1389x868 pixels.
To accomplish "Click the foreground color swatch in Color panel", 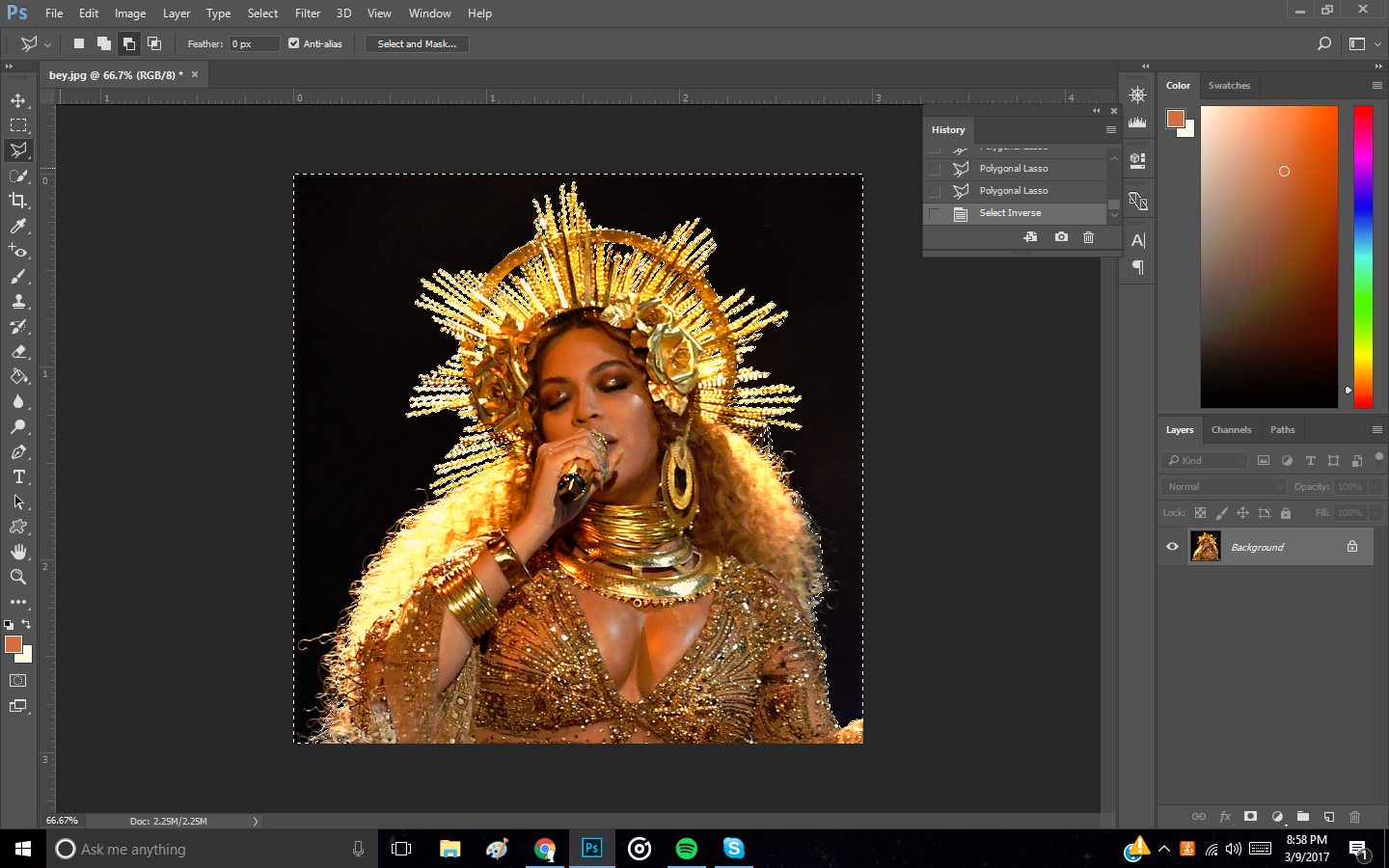I will pyautogui.click(x=1175, y=119).
